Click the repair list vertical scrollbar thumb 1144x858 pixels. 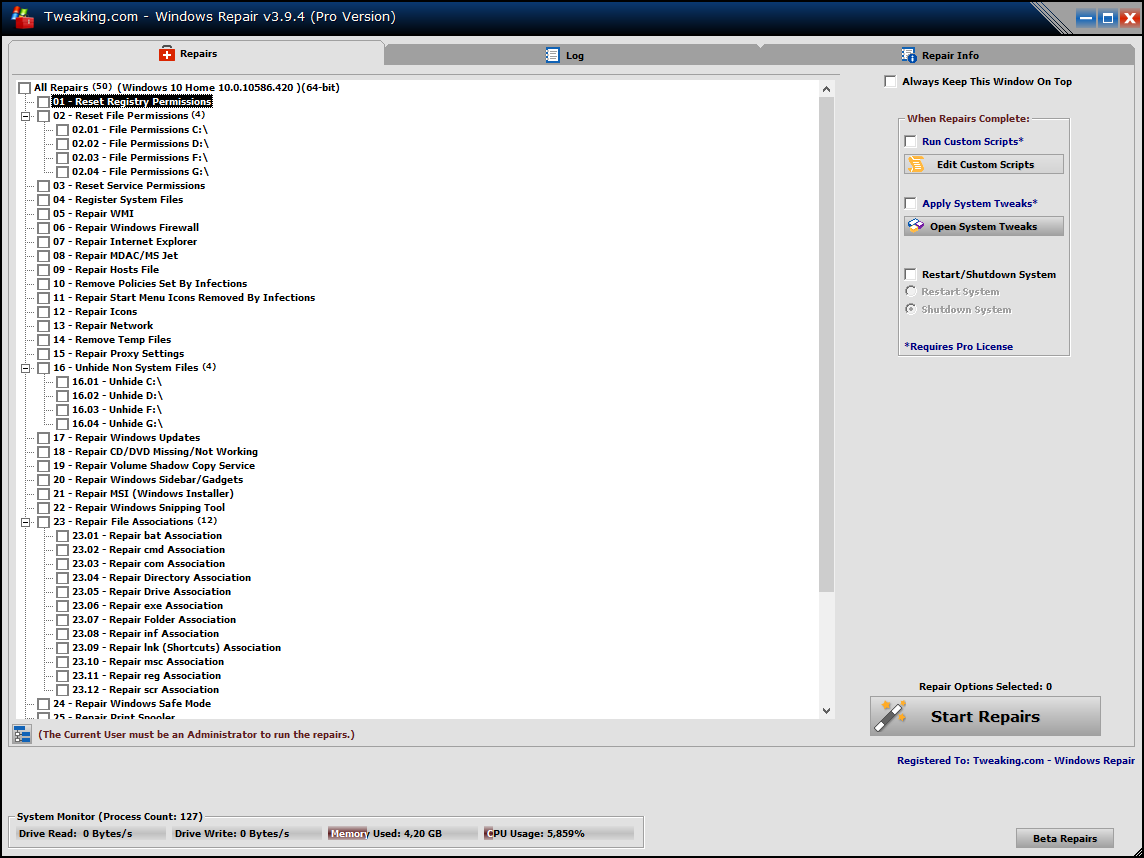coord(826,344)
